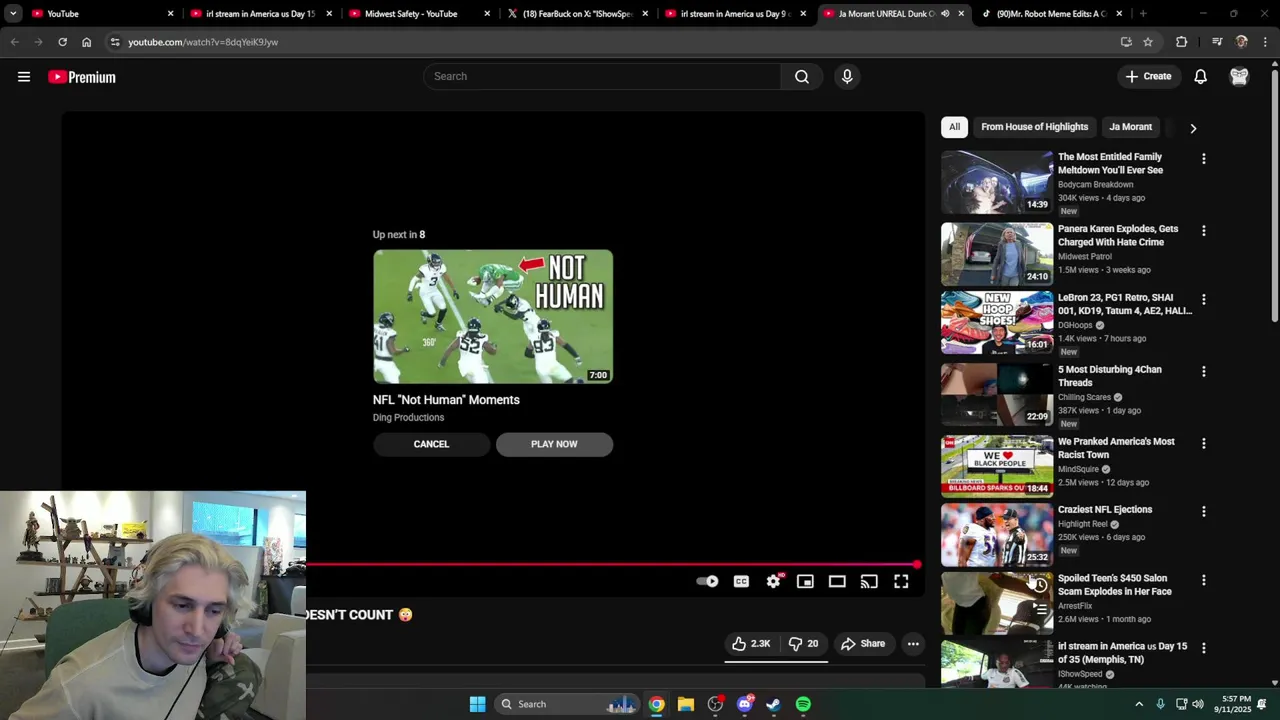Viewport: 1280px width, 720px height.
Task: Toggle closed captions in the player
Action: point(741,582)
